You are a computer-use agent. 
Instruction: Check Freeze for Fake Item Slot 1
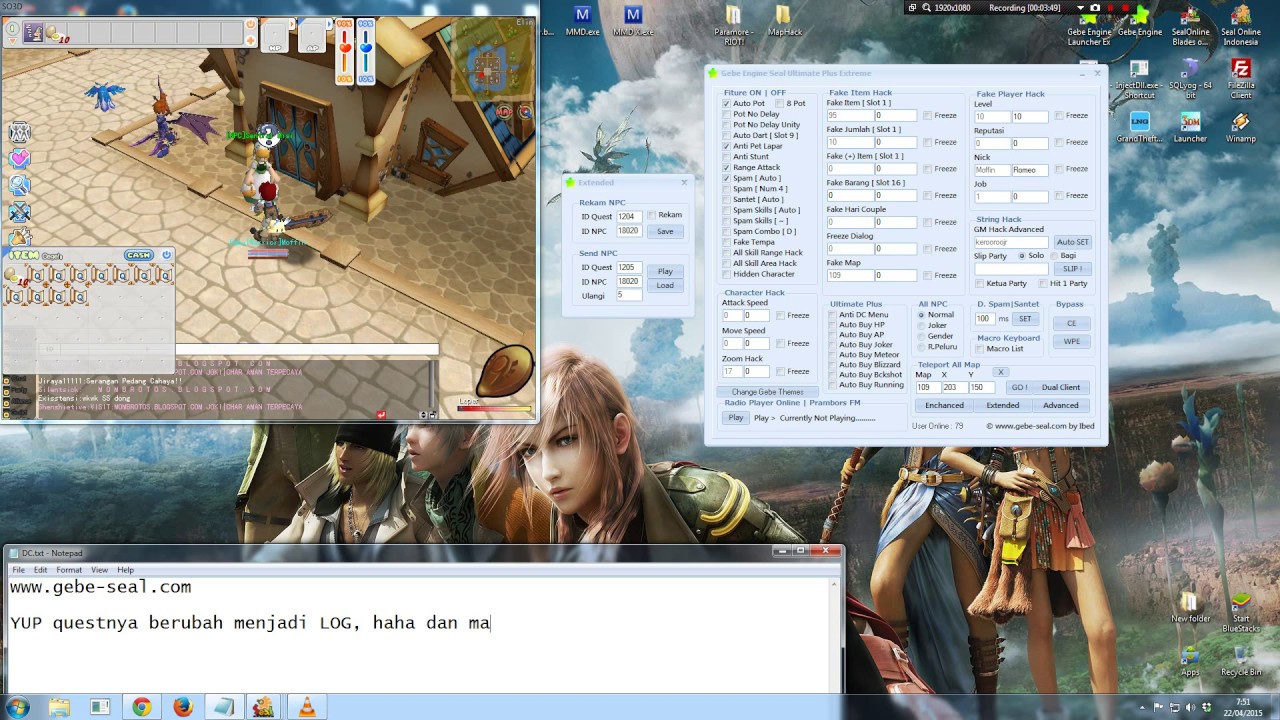[928, 115]
